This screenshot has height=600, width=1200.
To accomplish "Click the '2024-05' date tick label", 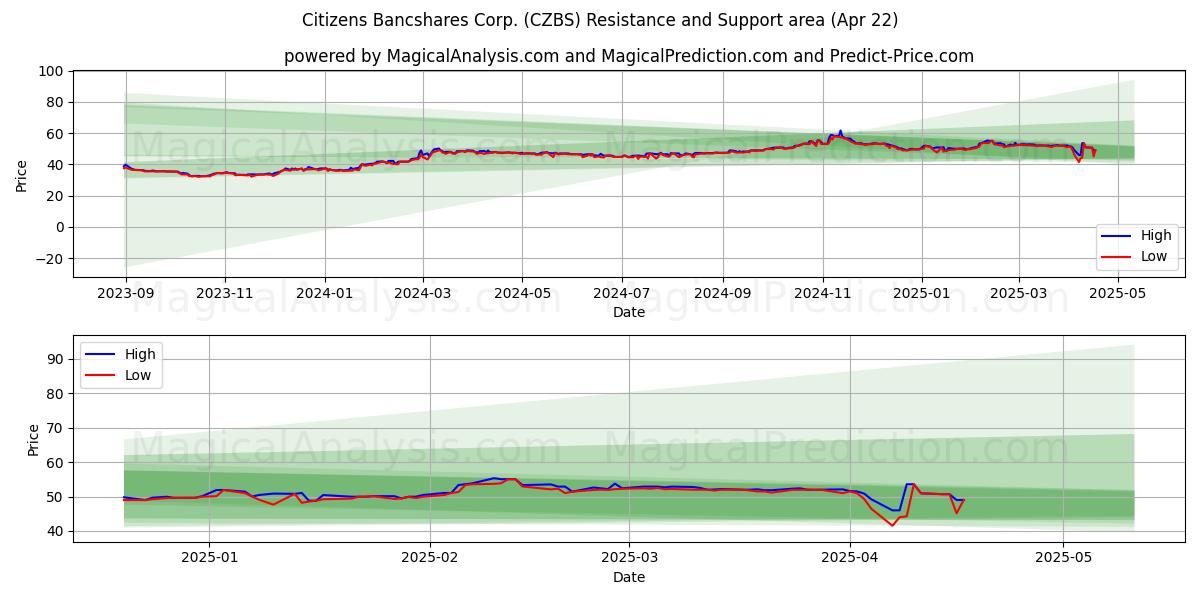I will tap(523, 294).
